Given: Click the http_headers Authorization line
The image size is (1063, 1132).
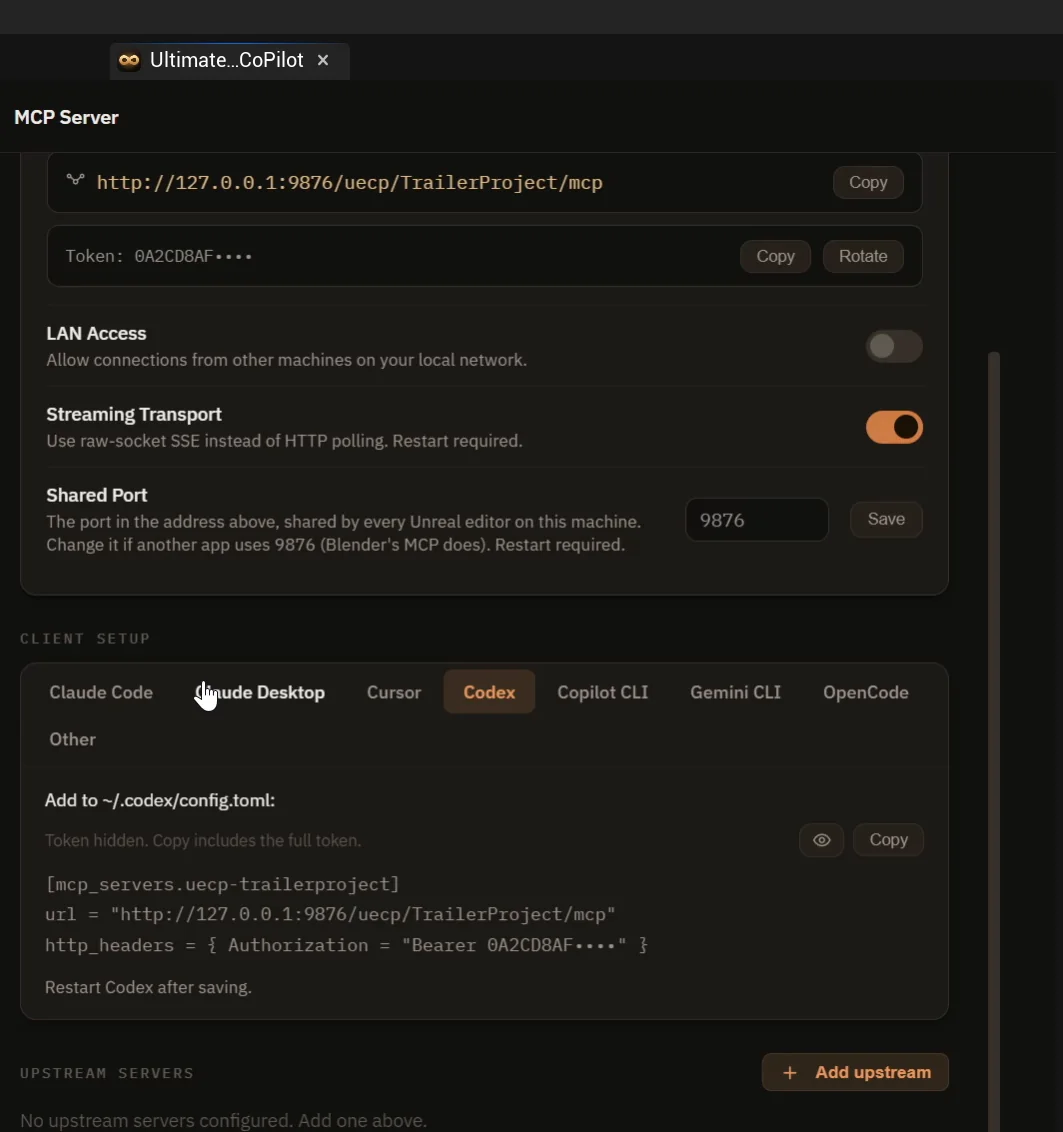Looking at the screenshot, I should [x=346, y=946].
